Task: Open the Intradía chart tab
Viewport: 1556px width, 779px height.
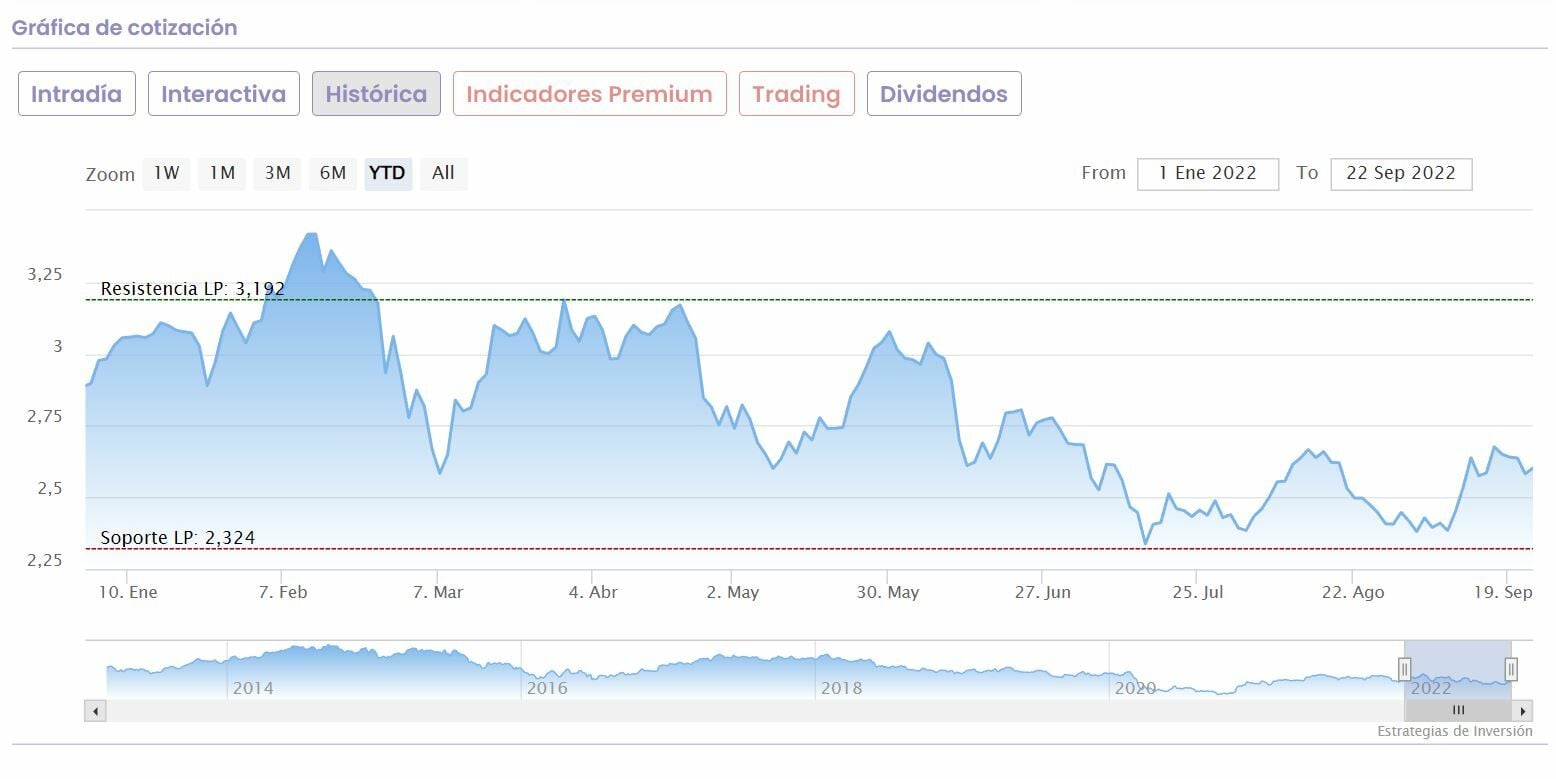Action: coord(77,94)
